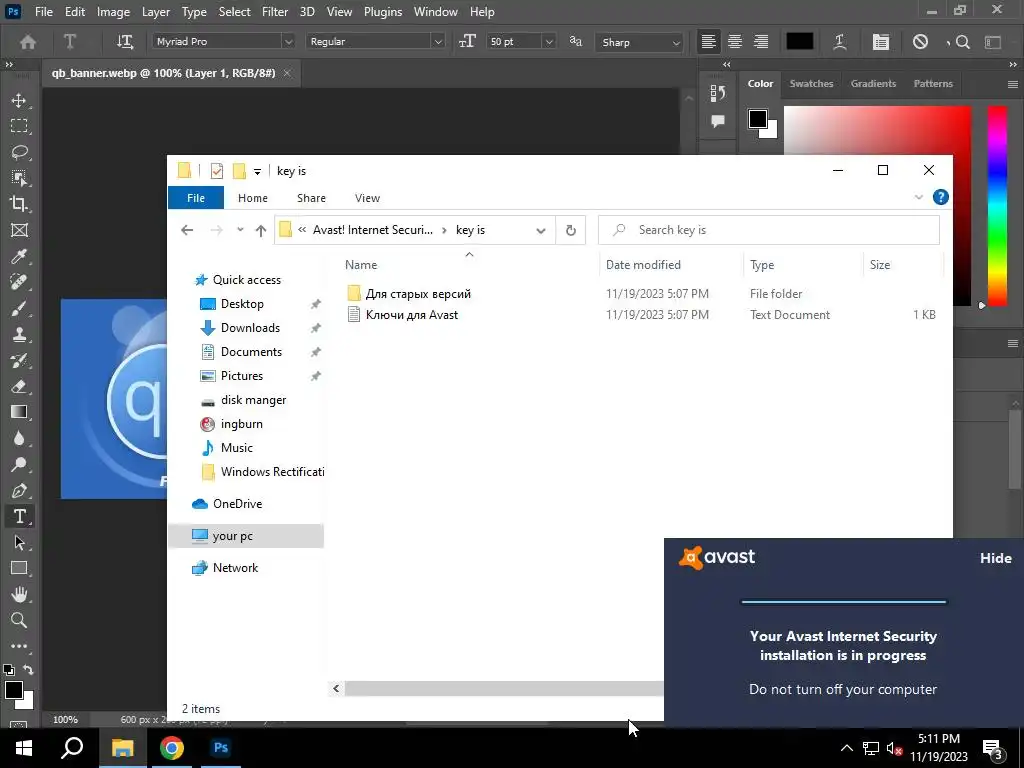Viewport: 1024px width, 768px height.
Task: Select the Pen tool
Action: [19, 490]
